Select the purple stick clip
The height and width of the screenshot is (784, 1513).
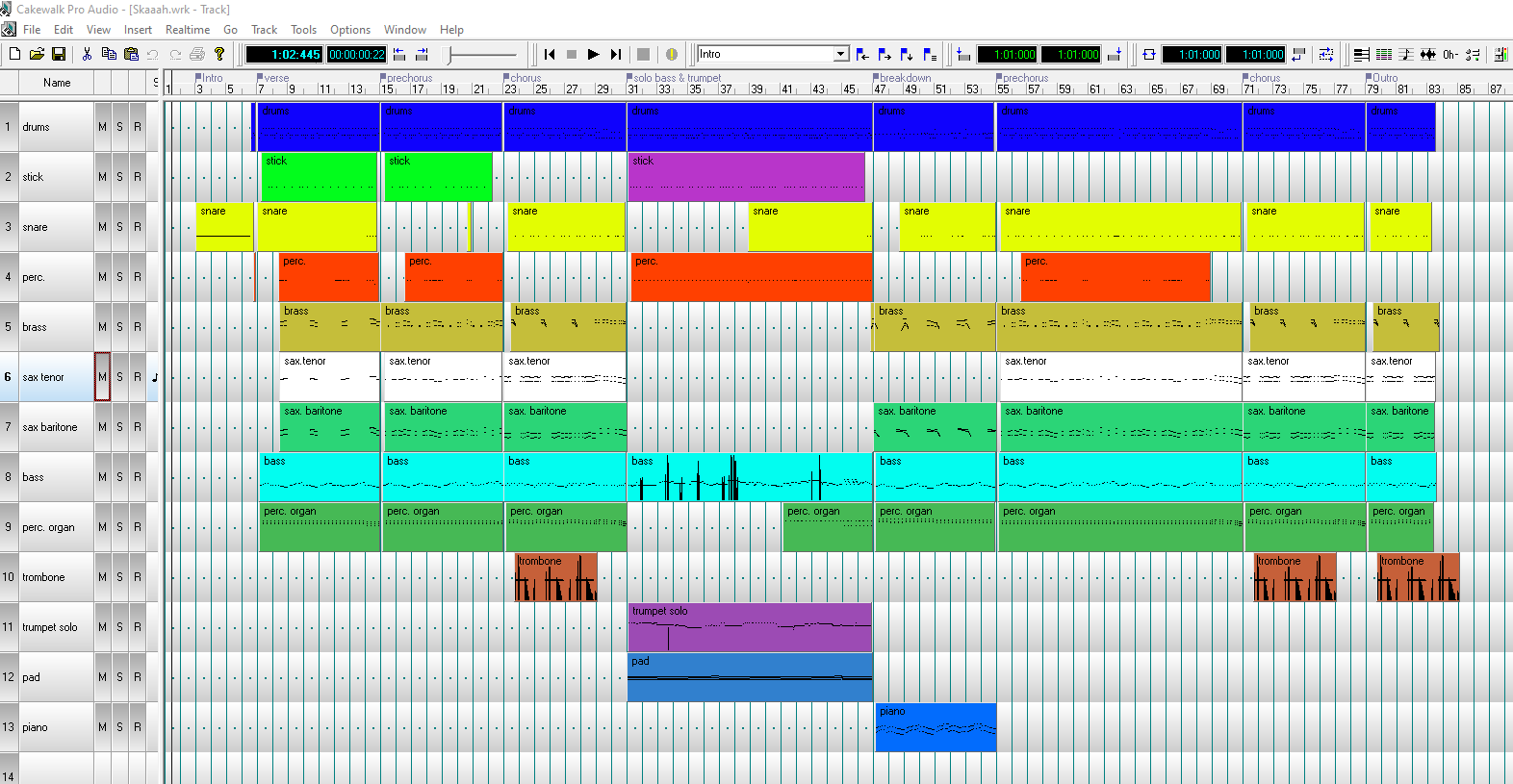click(x=746, y=177)
